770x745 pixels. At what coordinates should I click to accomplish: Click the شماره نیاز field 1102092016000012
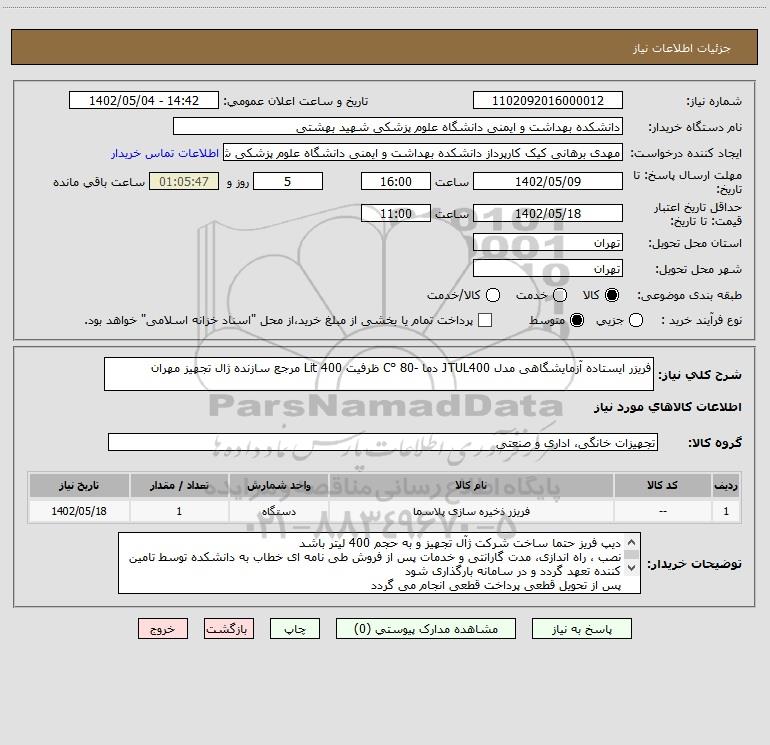(548, 101)
